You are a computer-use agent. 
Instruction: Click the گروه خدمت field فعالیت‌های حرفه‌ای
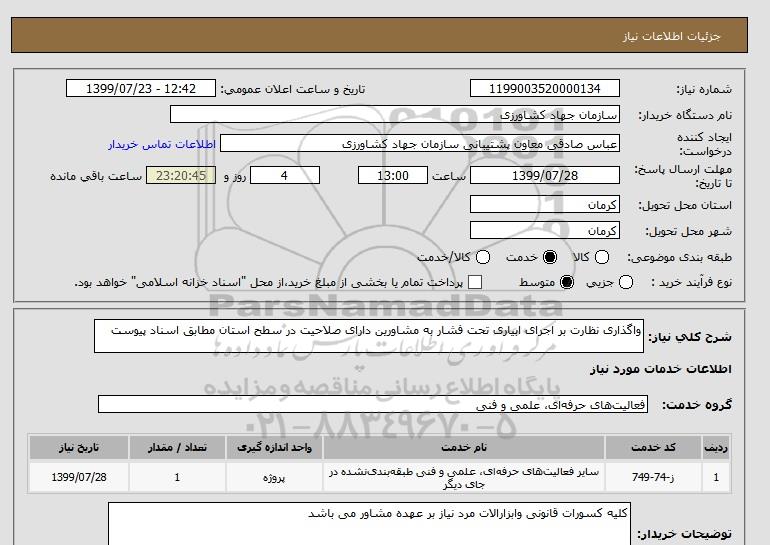(x=373, y=405)
